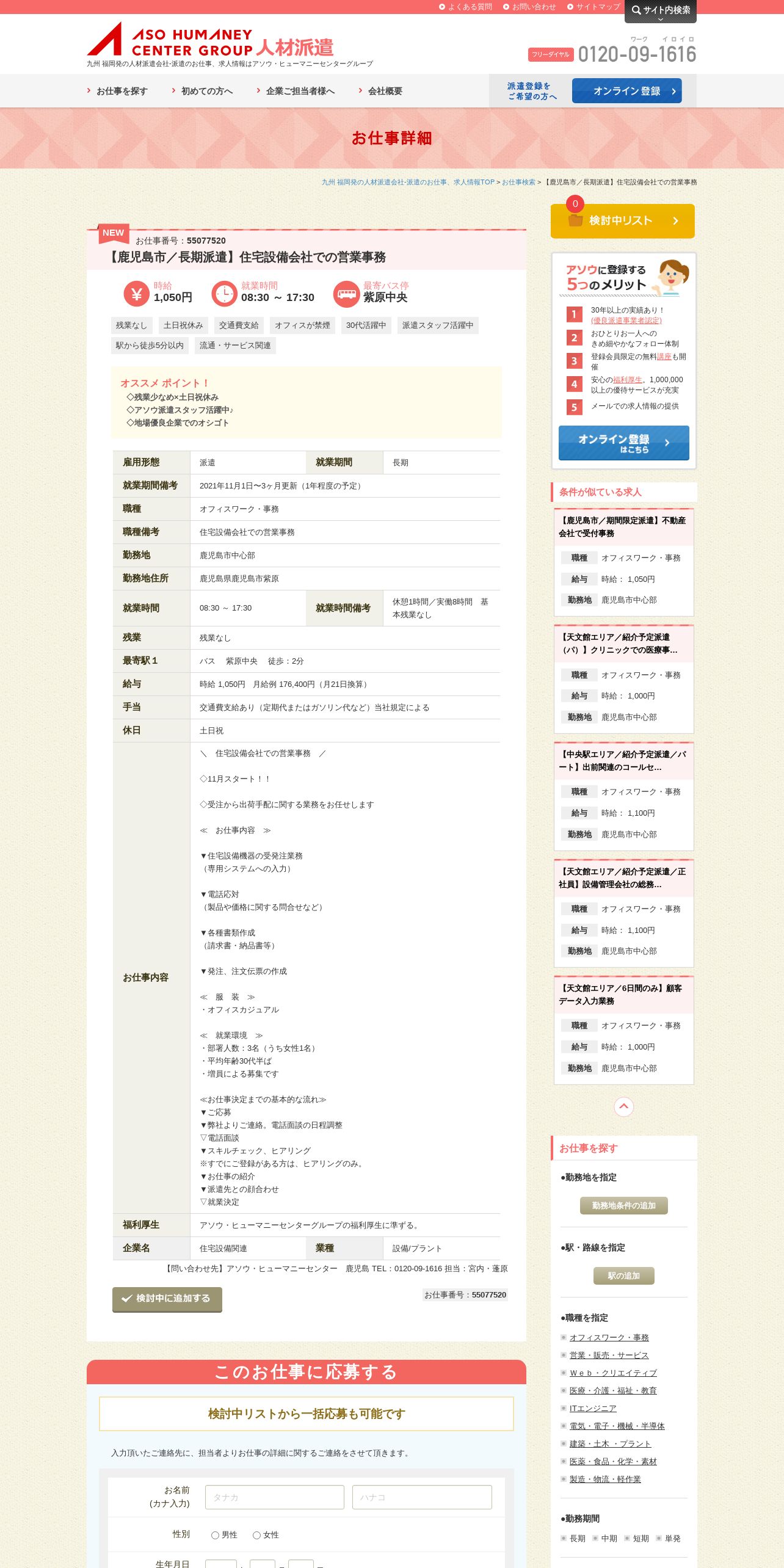This screenshot has height=1568, width=784.
Task: Select the オフィスワーク・事務 job category
Action: (609, 1337)
